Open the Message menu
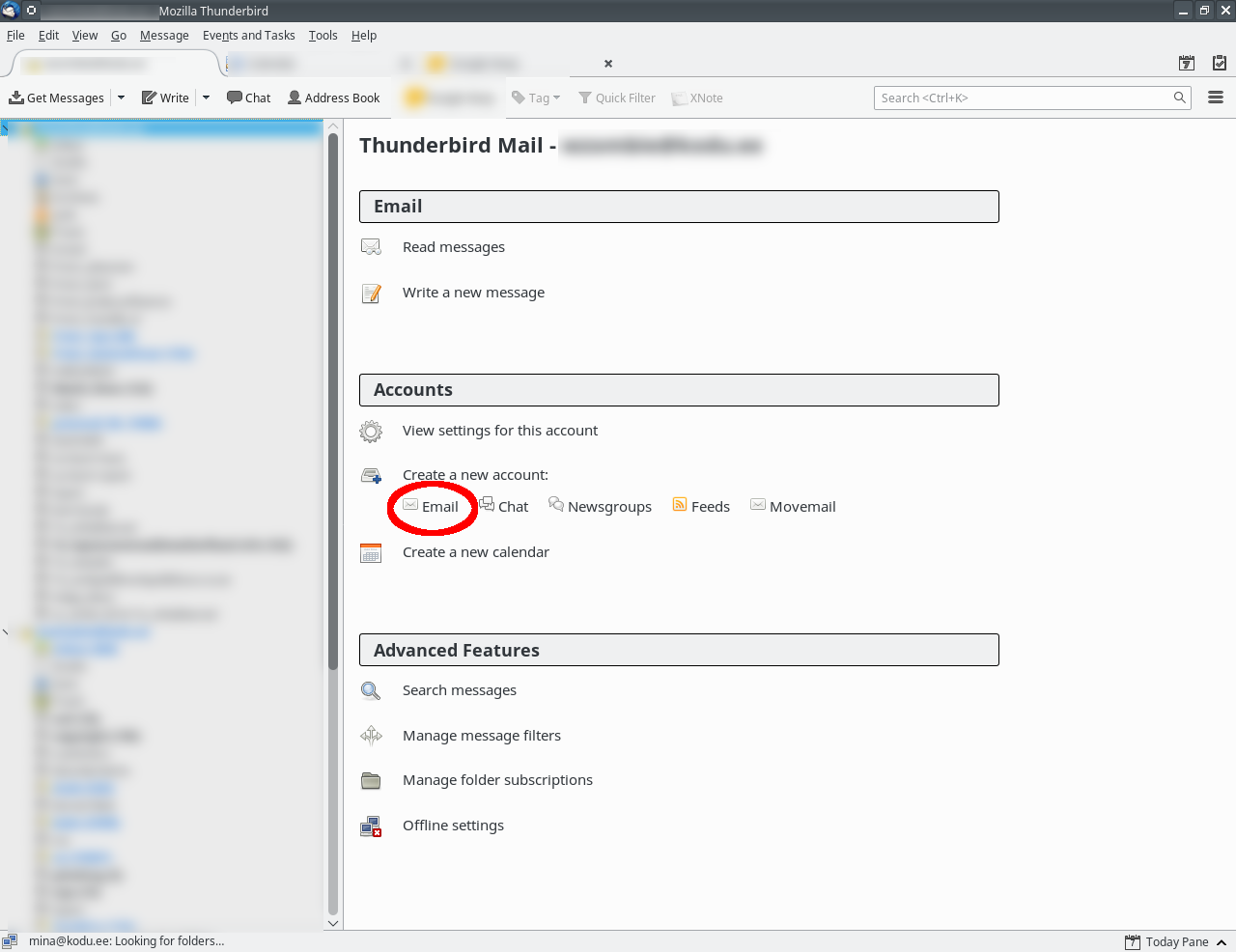 point(164,36)
